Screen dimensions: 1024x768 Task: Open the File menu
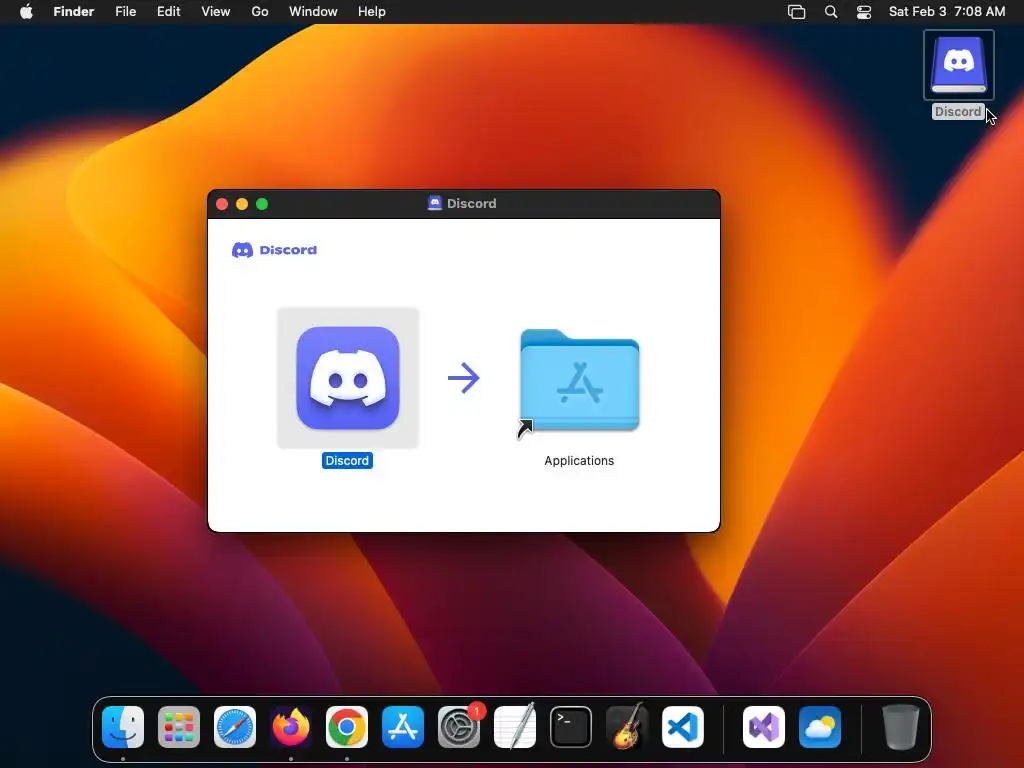(x=125, y=12)
